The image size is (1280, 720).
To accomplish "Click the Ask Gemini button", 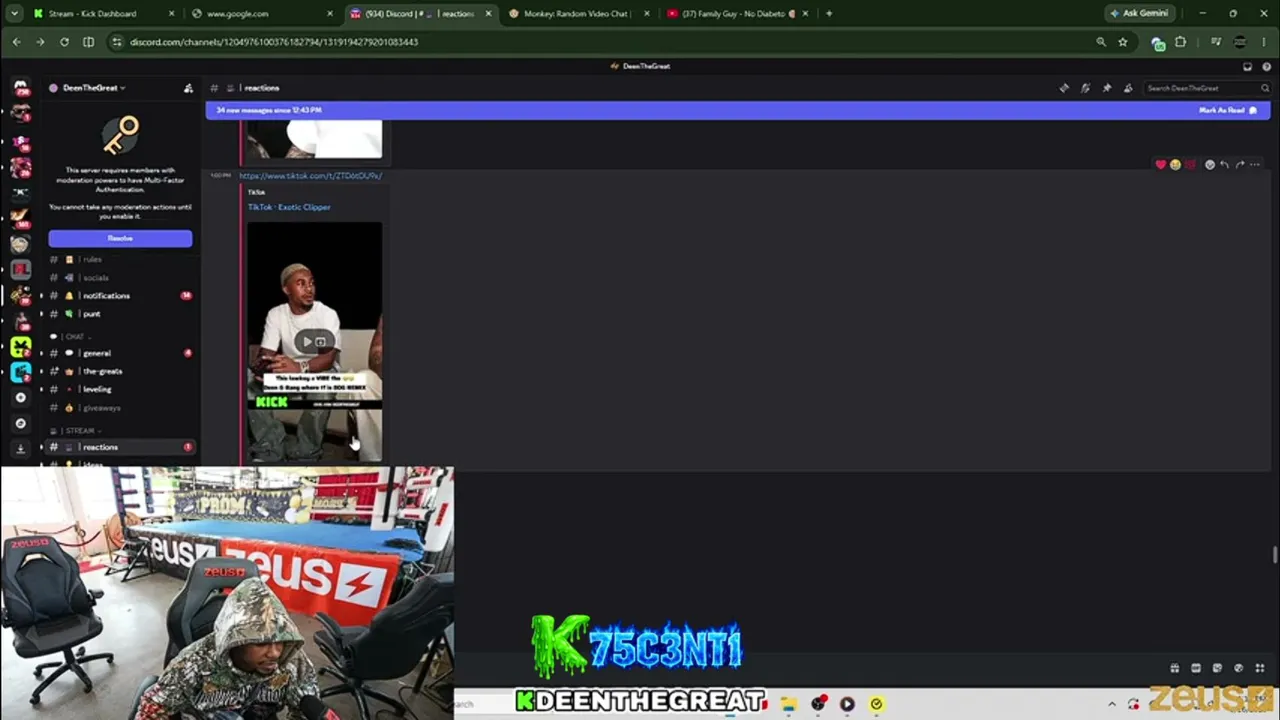I will [1139, 14].
